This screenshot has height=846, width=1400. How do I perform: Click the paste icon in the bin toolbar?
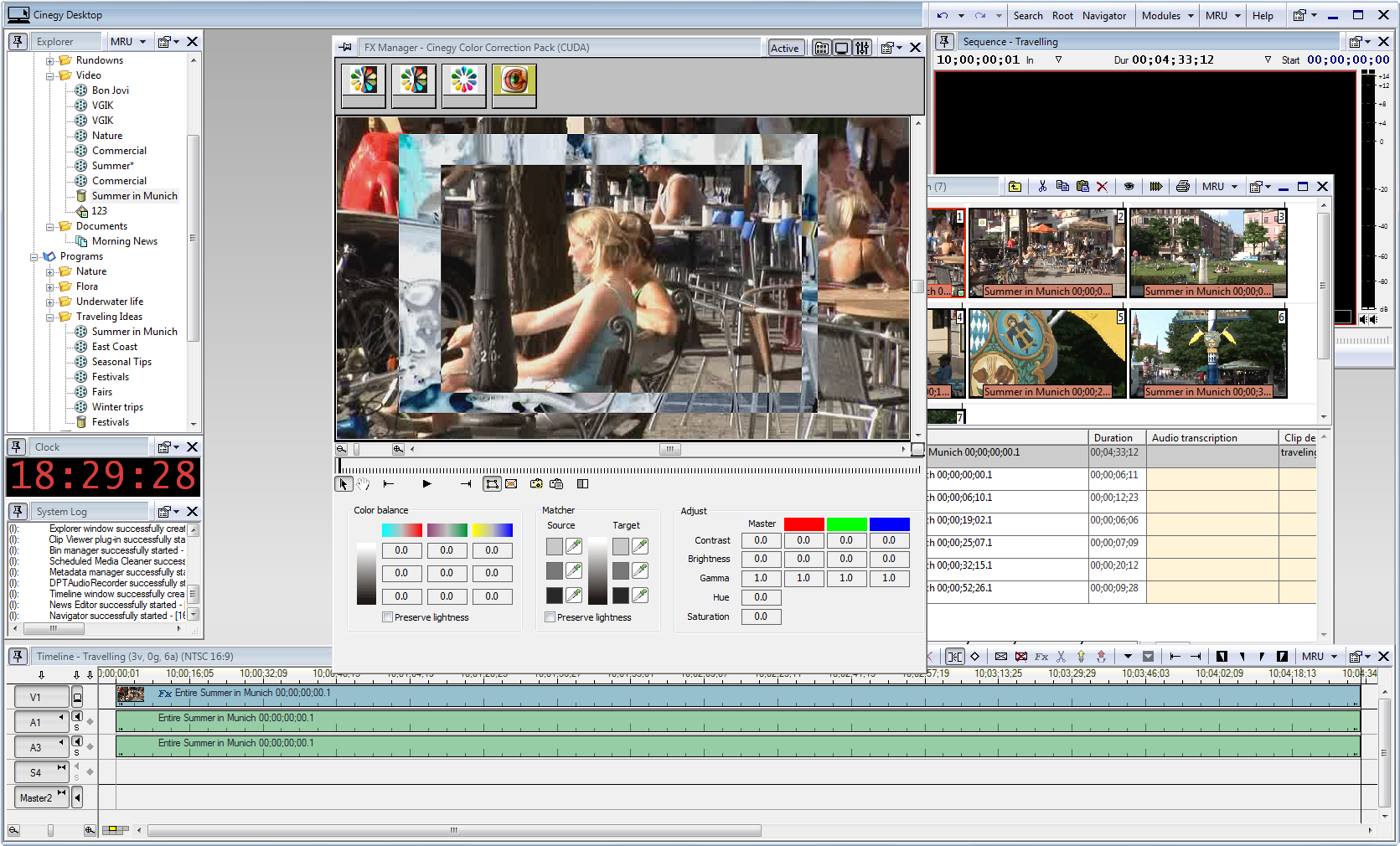coord(1082,187)
